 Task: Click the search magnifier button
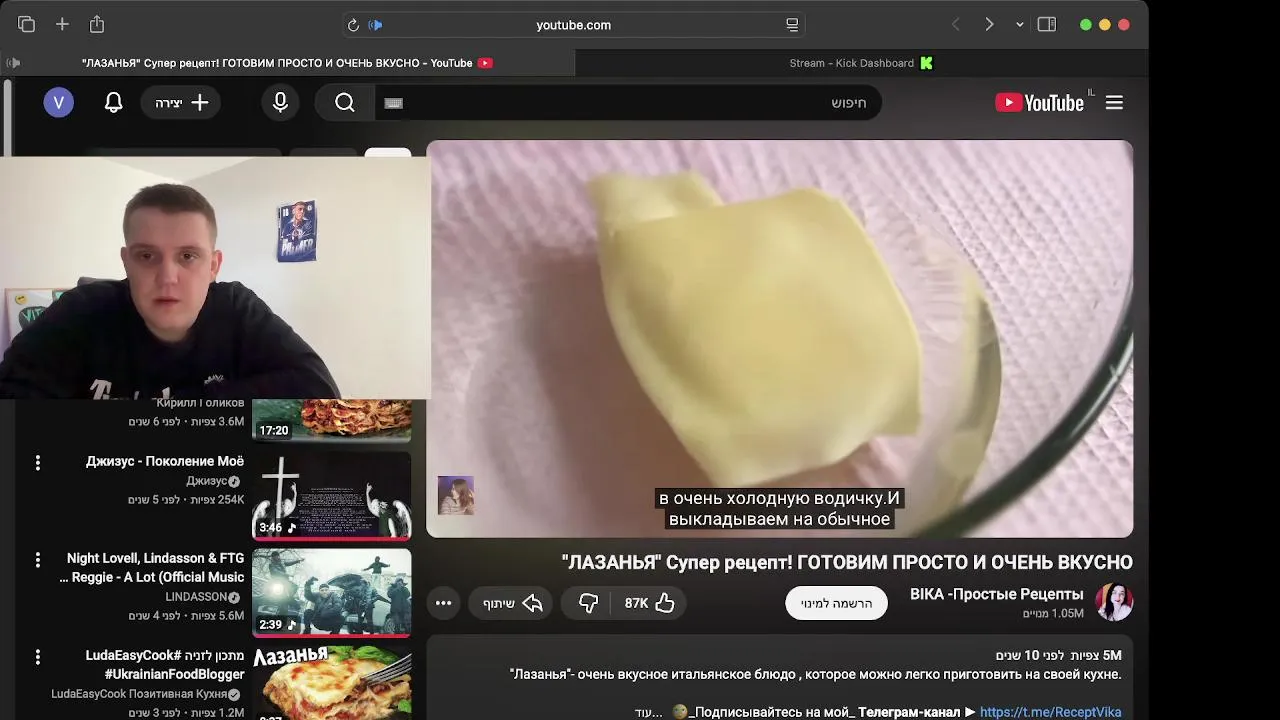tap(345, 103)
